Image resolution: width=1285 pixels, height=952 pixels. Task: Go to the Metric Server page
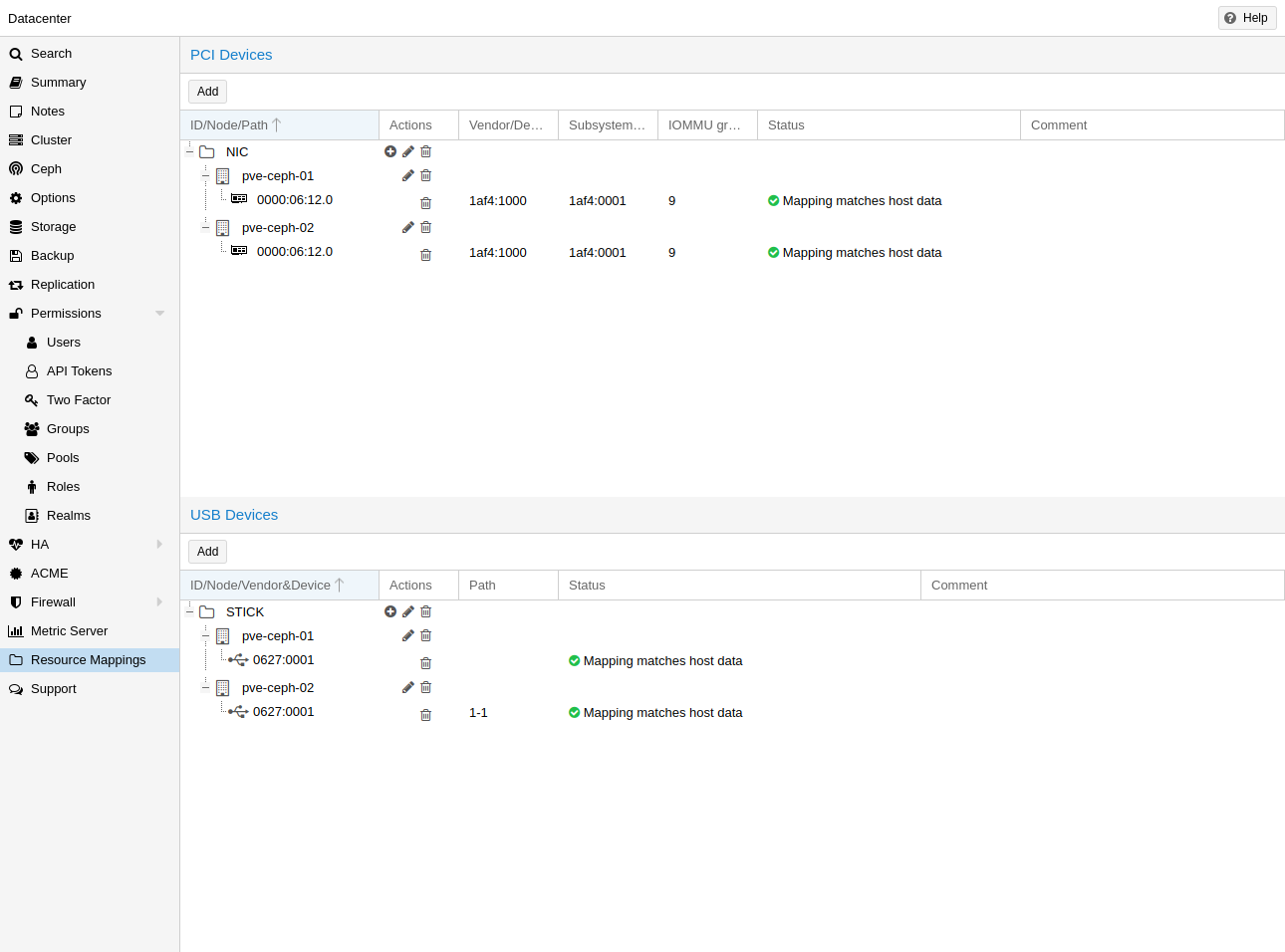[69, 631]
